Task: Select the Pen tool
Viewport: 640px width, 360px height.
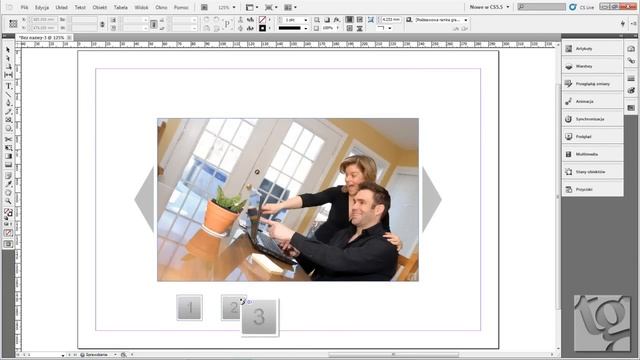Action: click(x=8, y=103)
